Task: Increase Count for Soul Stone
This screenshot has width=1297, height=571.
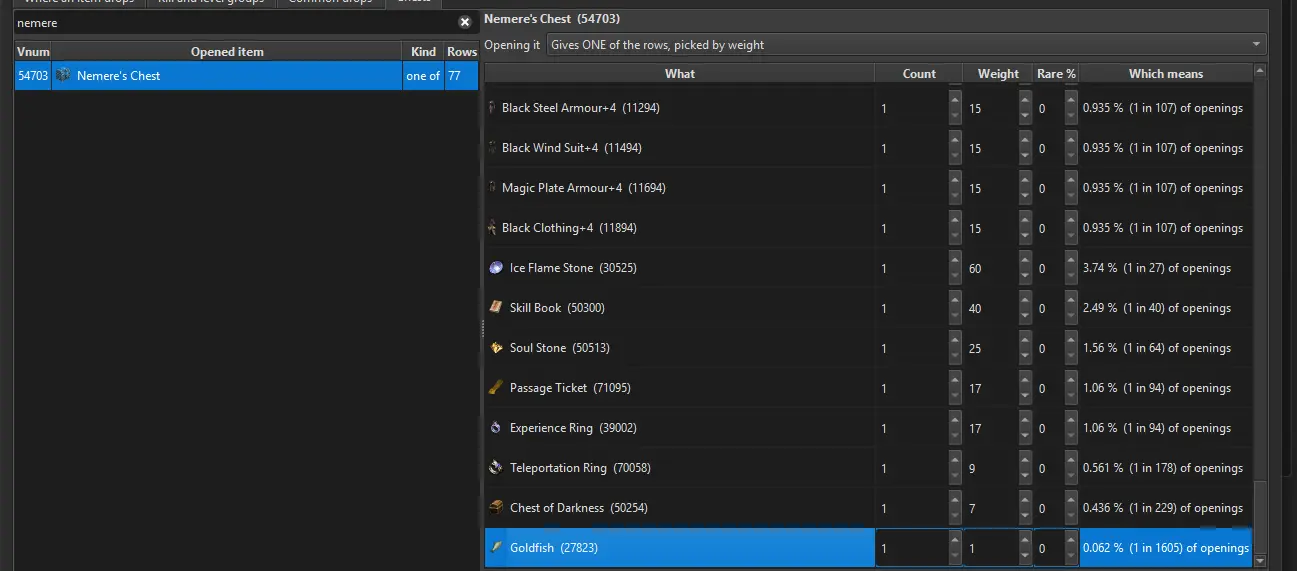Action: click(x=955, y=340)
